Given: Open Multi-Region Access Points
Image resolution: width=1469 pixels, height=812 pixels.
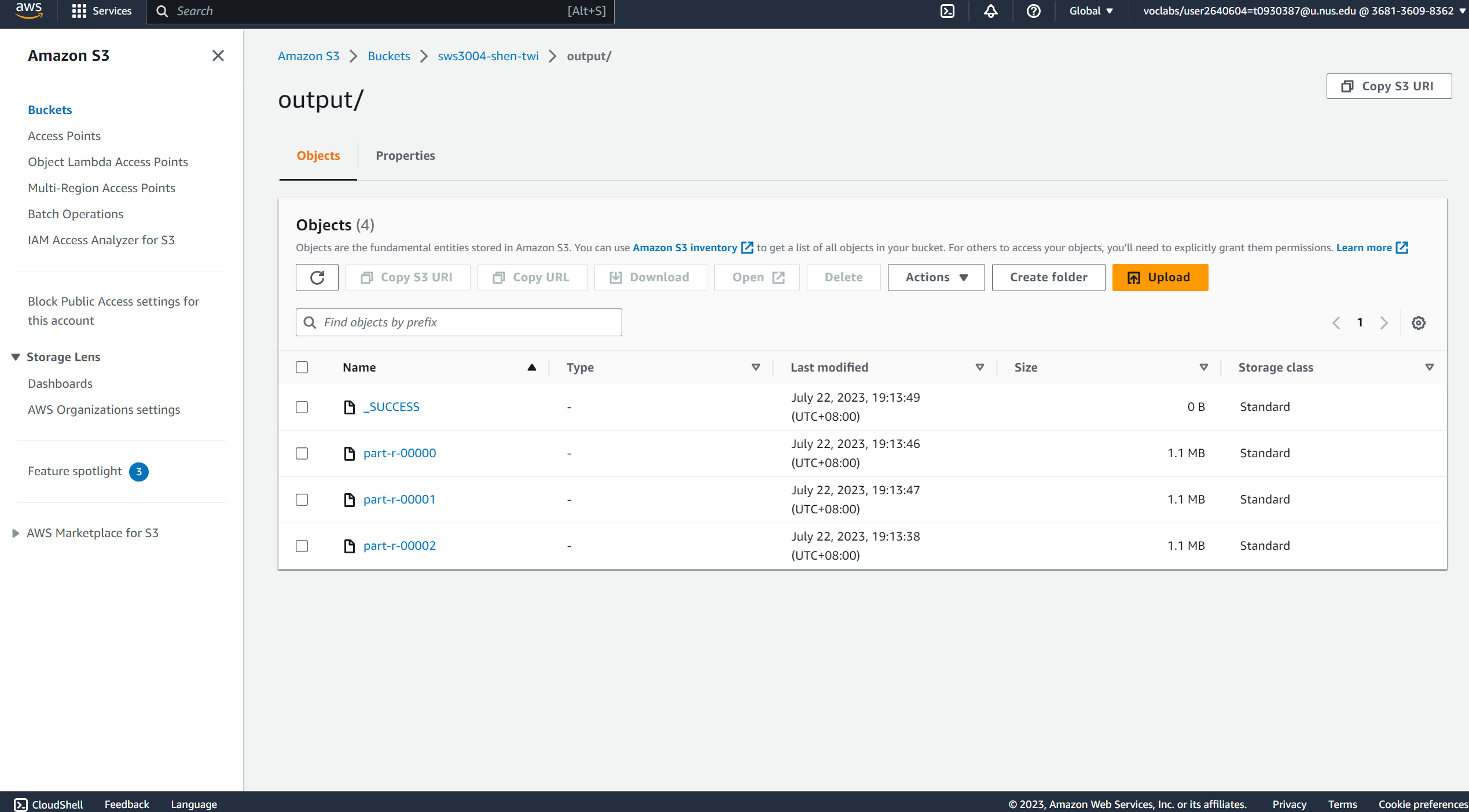Looking at the screenshot, I should click(x=101, y=188).
